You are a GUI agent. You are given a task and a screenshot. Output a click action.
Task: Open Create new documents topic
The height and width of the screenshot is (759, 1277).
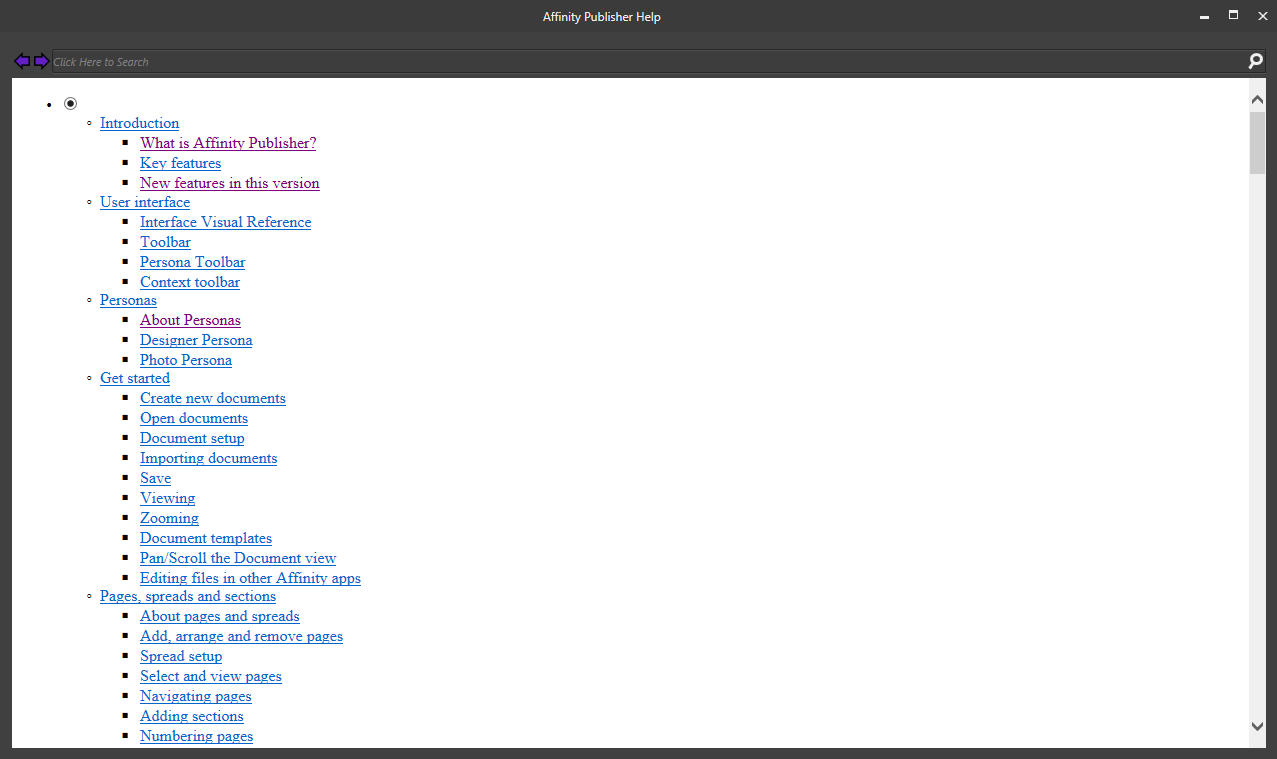[213, 398]
